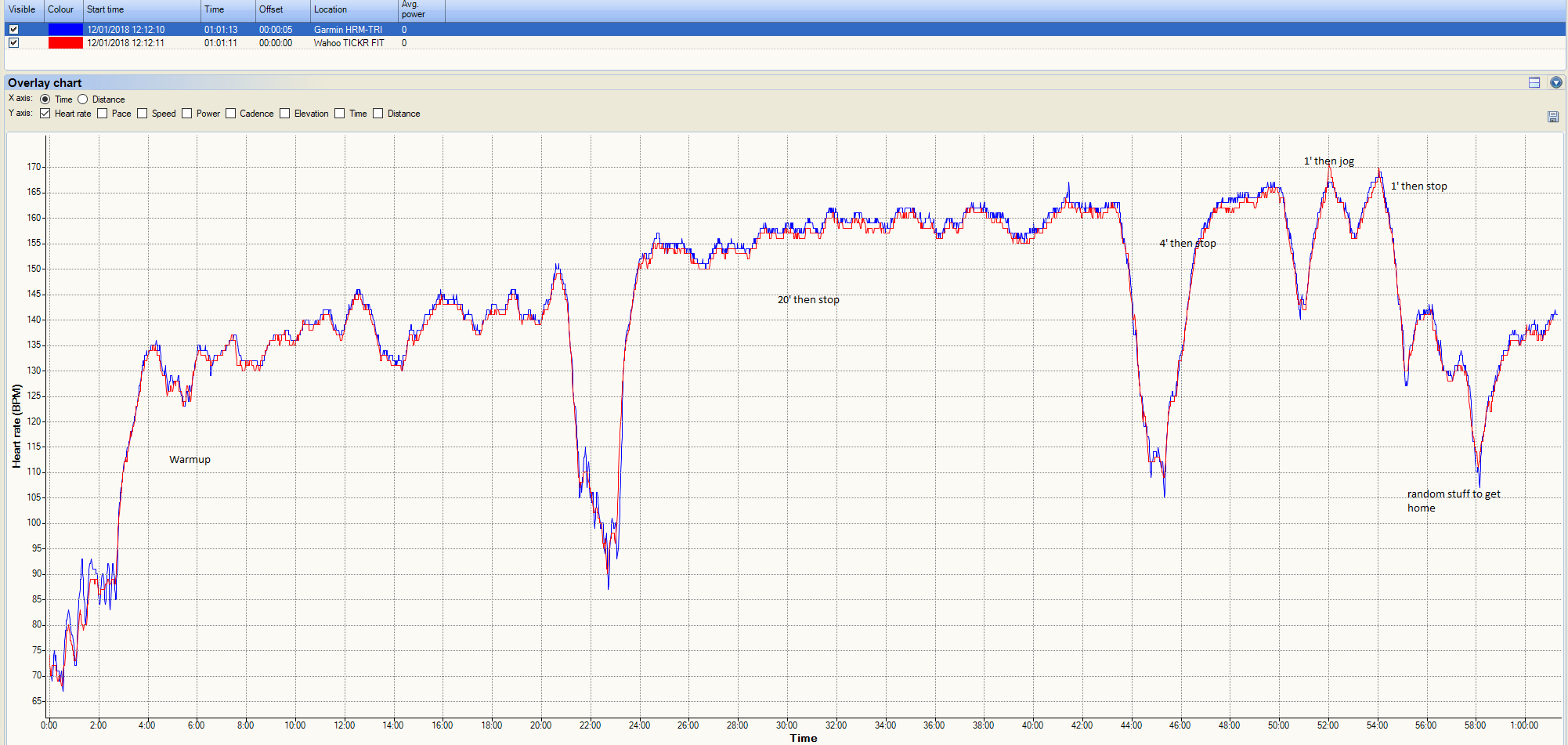
Task: Uncheck the Heart rate Y axis checkbox
Action: click(45, 114)
